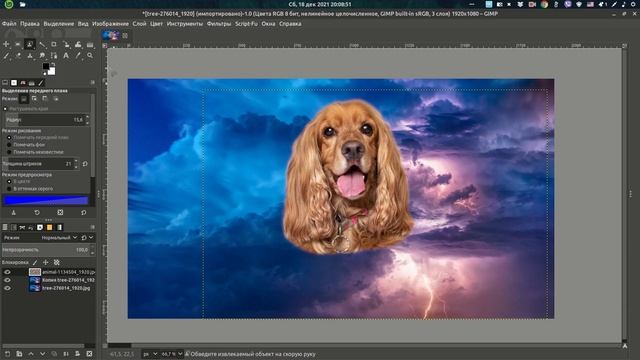The image size is (640, 360).
Task: Toggle lock position (cross) icon
Action: [45, 262]
